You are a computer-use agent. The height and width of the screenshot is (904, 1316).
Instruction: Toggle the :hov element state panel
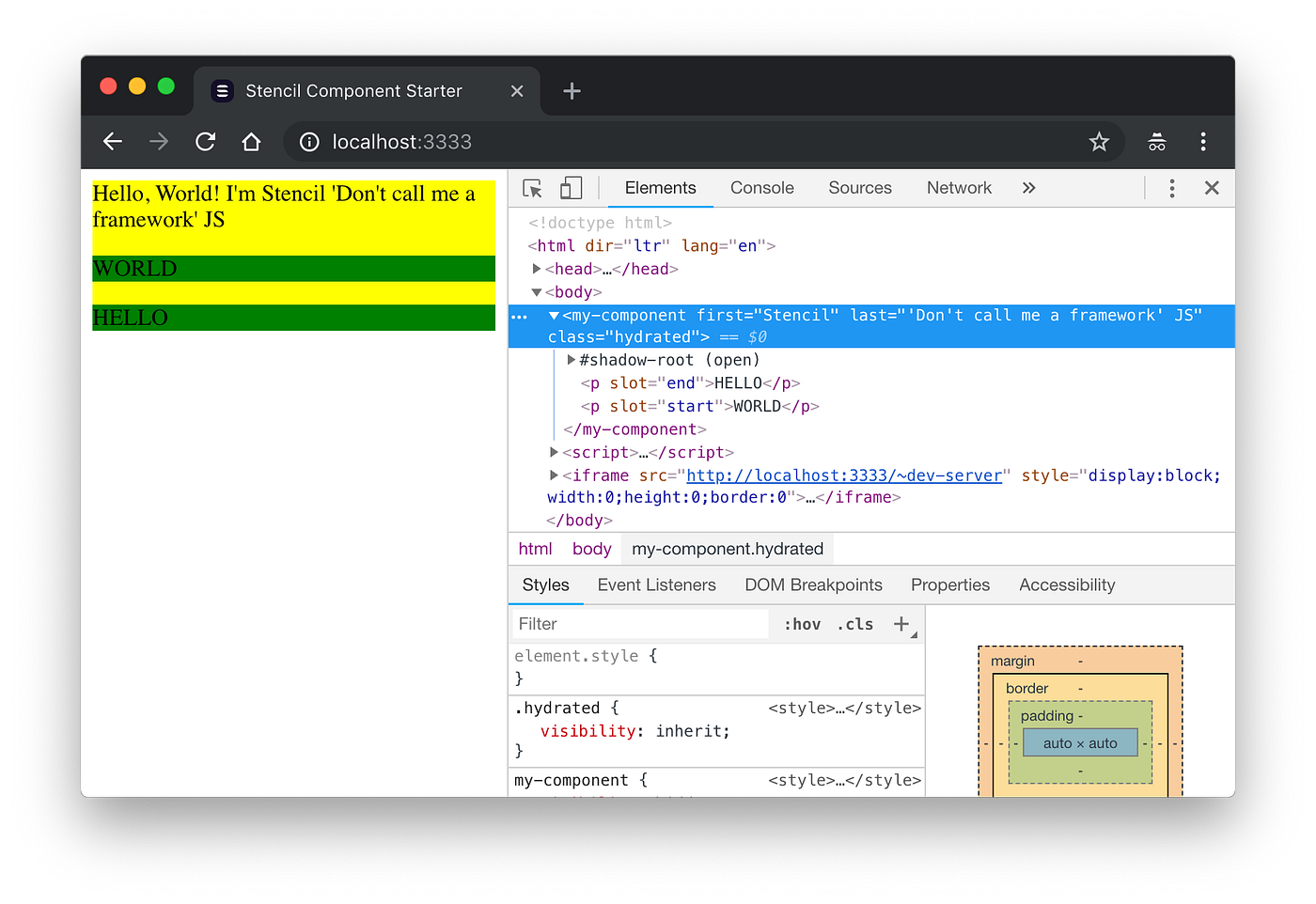803,624
